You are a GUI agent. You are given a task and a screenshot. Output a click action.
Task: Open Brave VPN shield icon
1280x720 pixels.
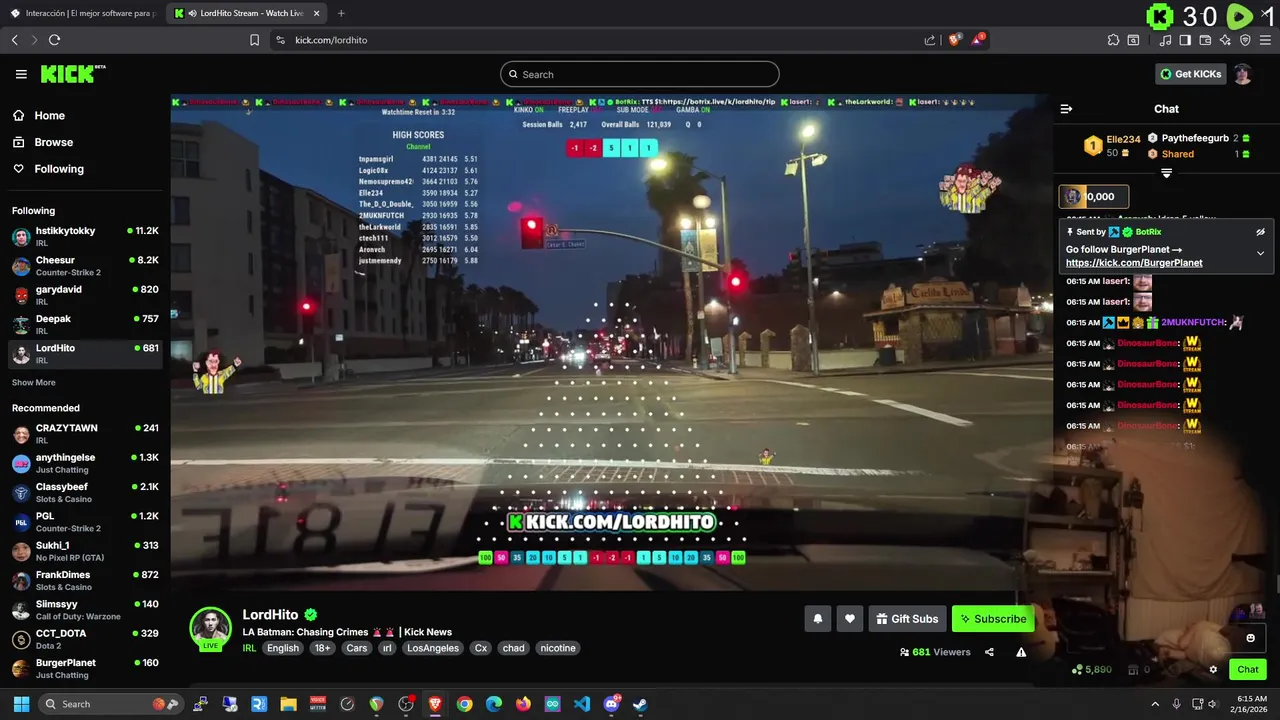pyautogui.click(x=1245, y=40)
